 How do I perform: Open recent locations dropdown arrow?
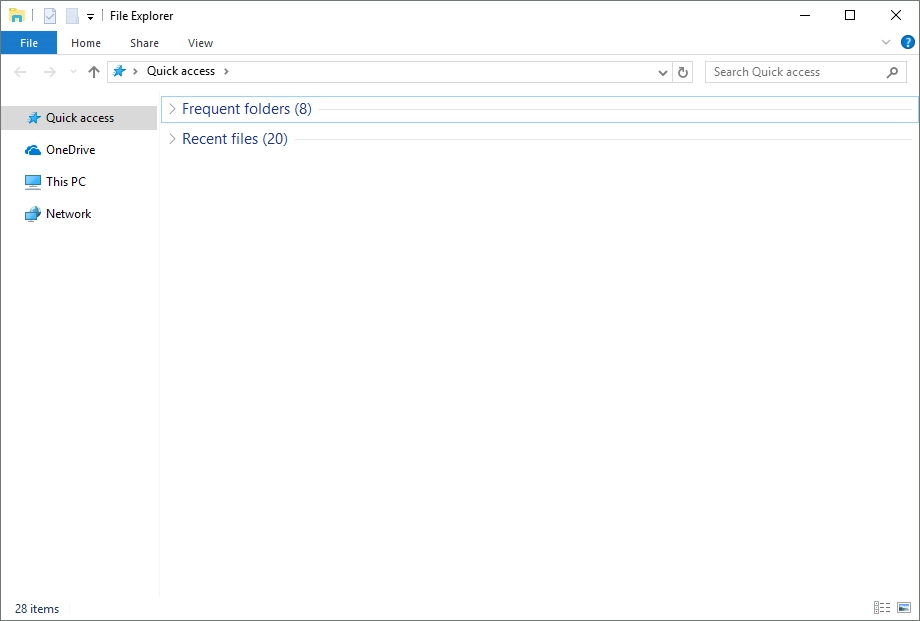pos(73,72)
